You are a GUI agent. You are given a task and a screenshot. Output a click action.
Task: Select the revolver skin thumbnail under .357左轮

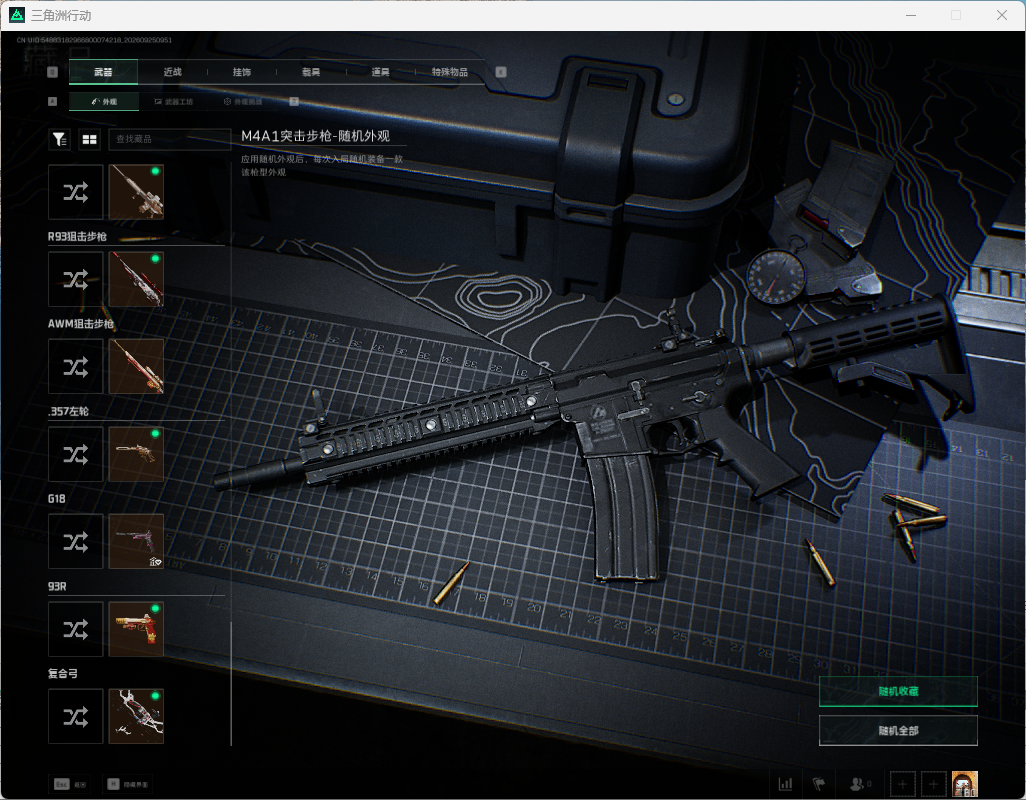[136, 454]
